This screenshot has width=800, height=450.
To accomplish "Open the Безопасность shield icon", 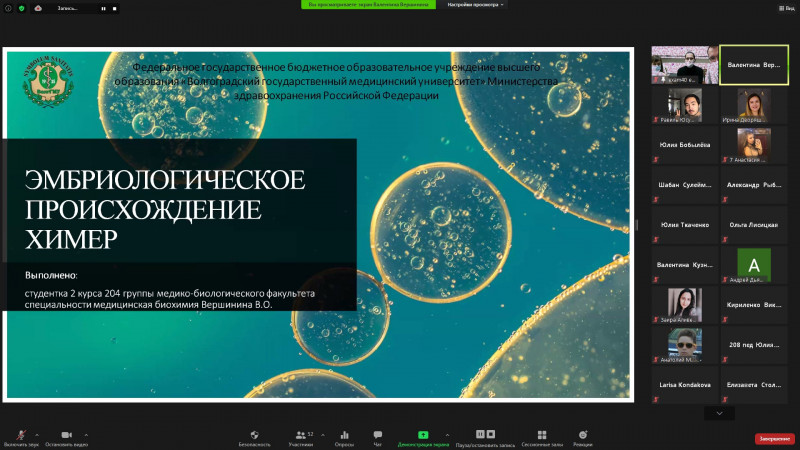I will pyautogui.click(x=254, y=435).
